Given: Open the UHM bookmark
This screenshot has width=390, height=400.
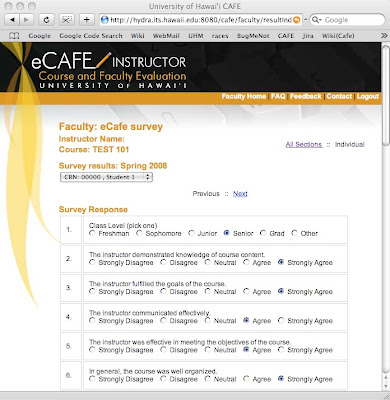Looking at the screenshot, I should tap(196, 36).
